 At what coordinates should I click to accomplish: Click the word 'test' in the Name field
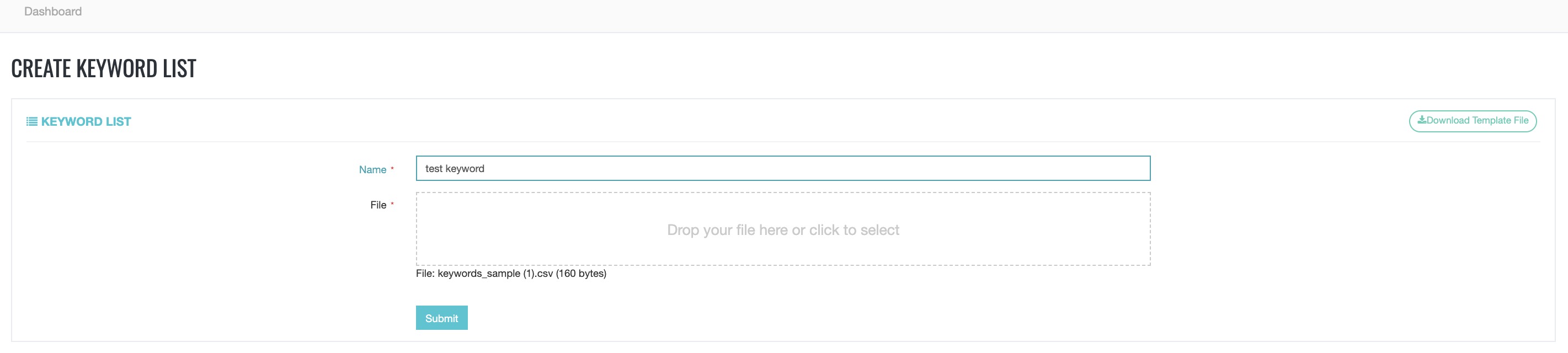click(x=434, y=169)
